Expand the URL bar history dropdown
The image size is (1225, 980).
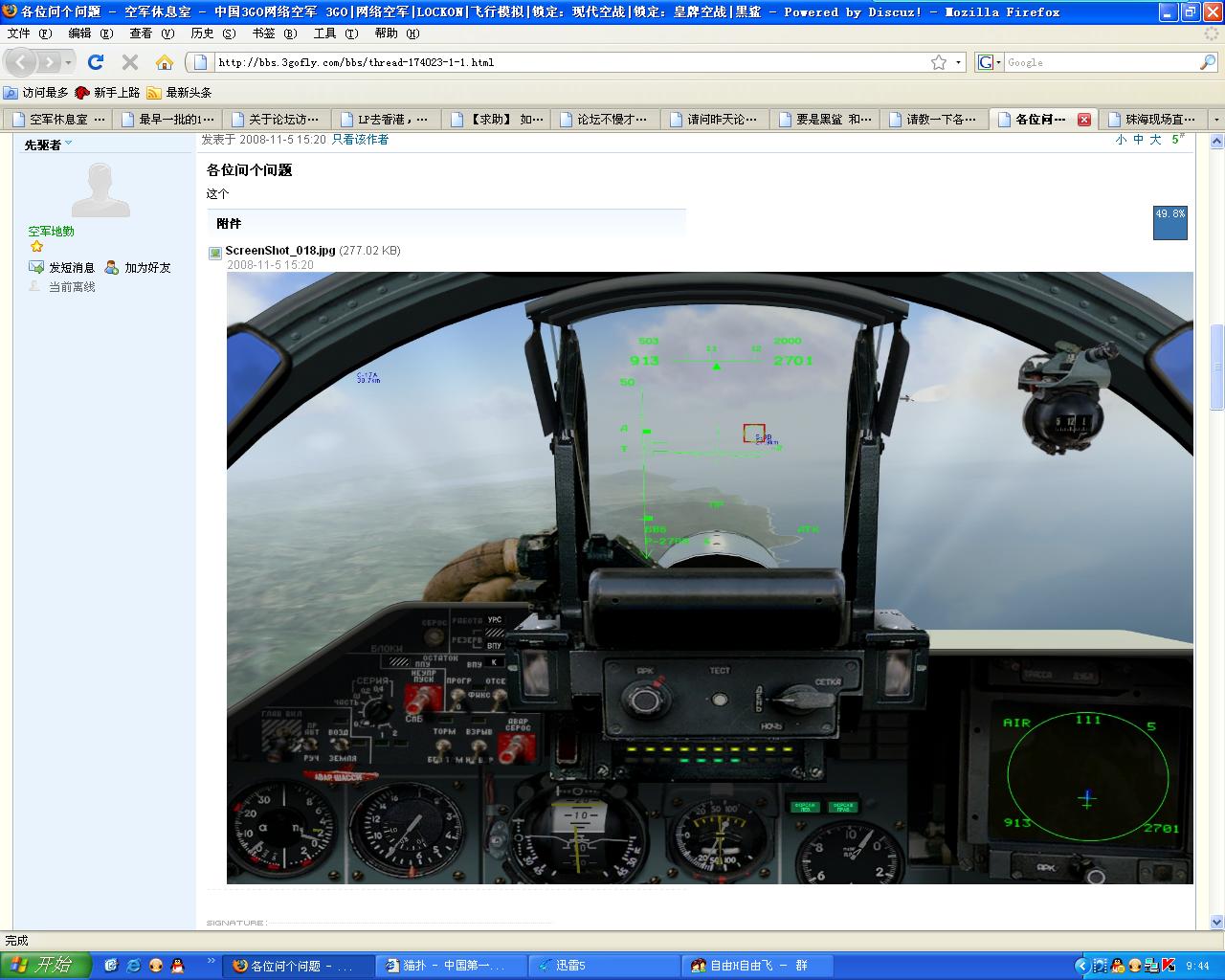(959, 62)
